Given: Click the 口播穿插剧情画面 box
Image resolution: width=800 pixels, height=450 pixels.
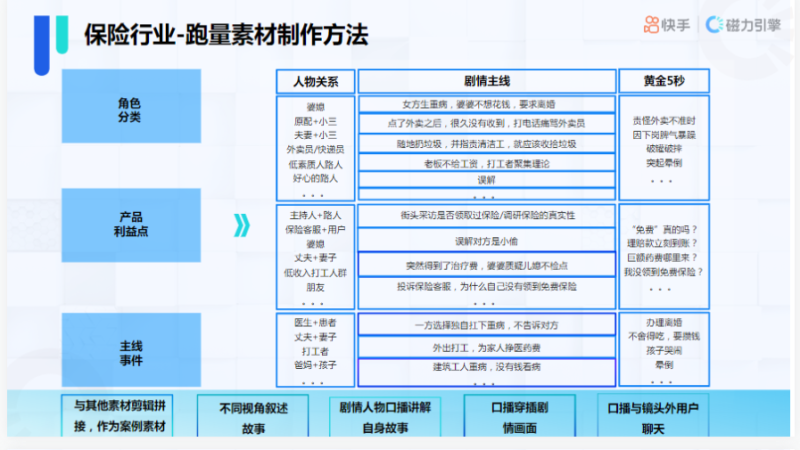Looking at the screenshot, I should click(519, 415).
